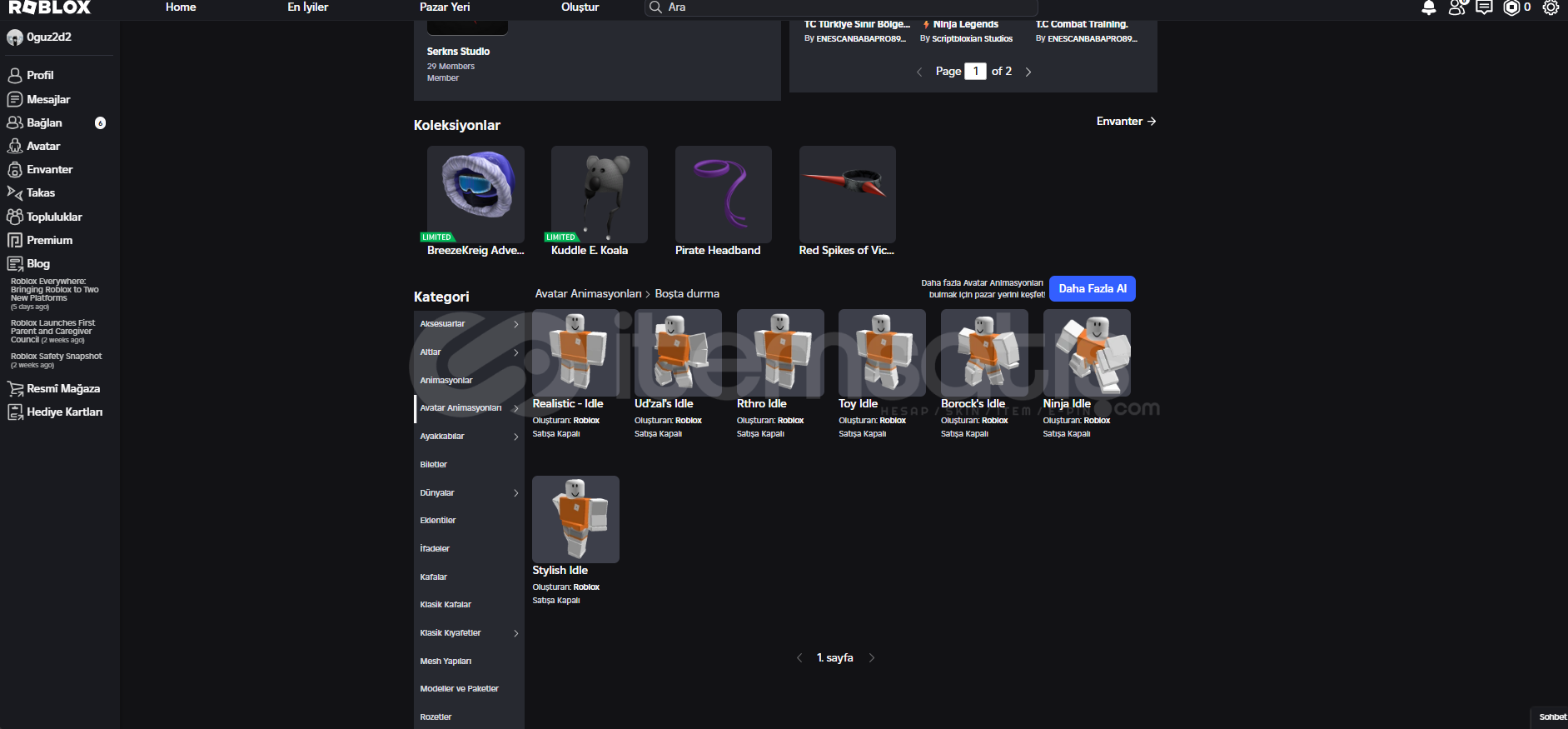This screenshot has width=1568, height=729.
Task: Click the Blog sidebar icon
Action: tap(15, 263)
